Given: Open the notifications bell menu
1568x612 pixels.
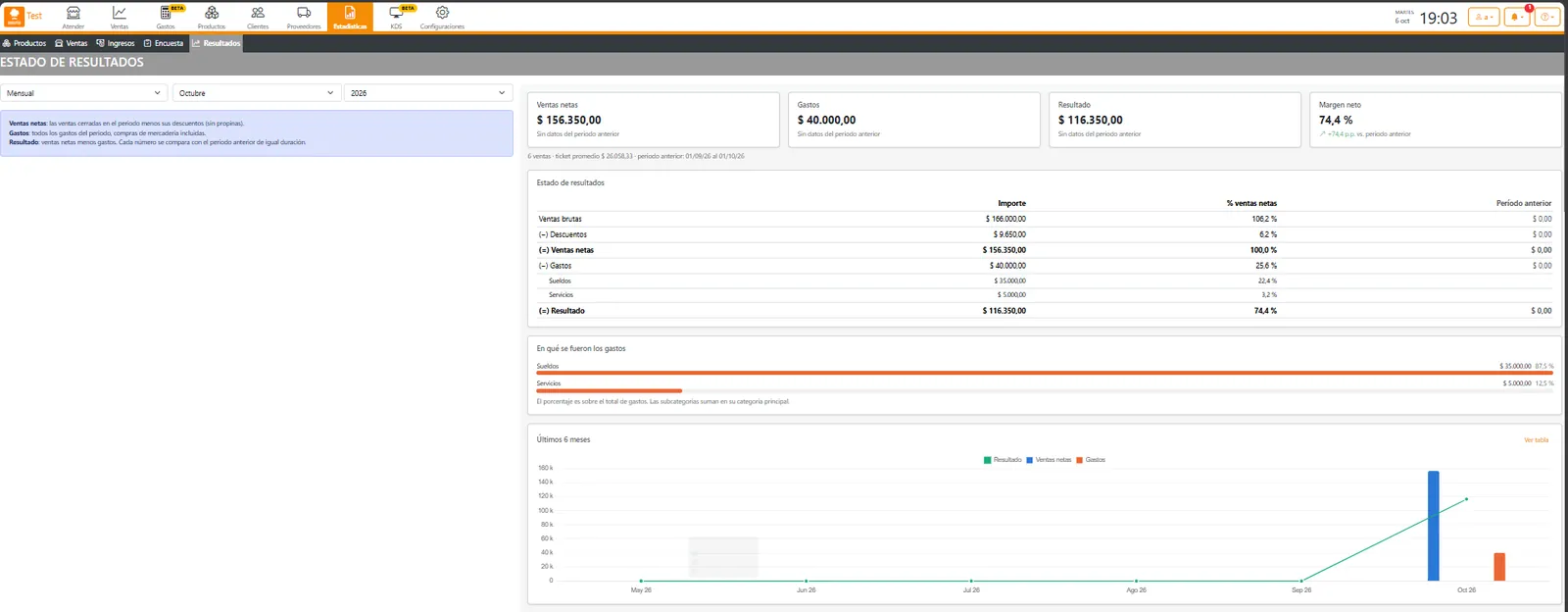Looking at the screenshot, I should pos(1516,17).
